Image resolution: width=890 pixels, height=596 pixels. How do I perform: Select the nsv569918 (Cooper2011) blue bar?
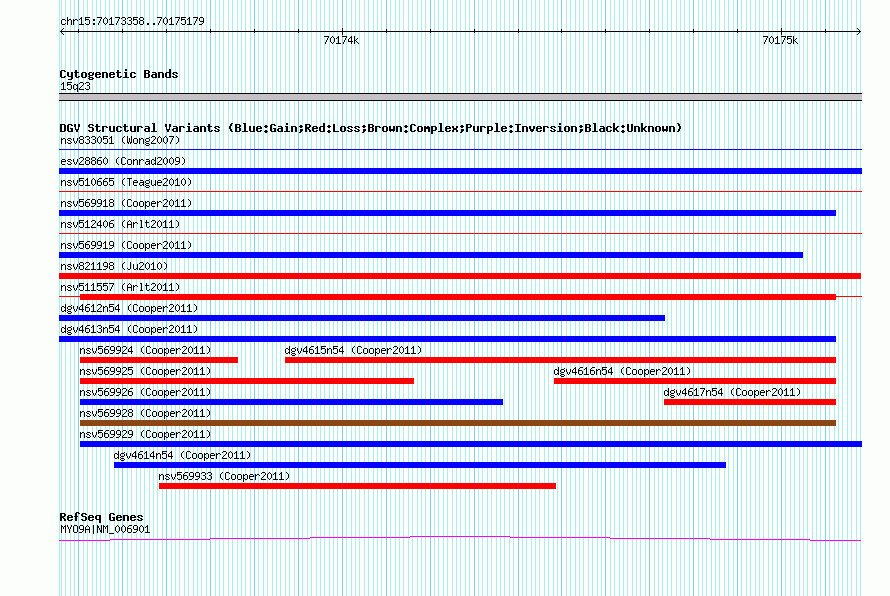click(x=447, y=213)
